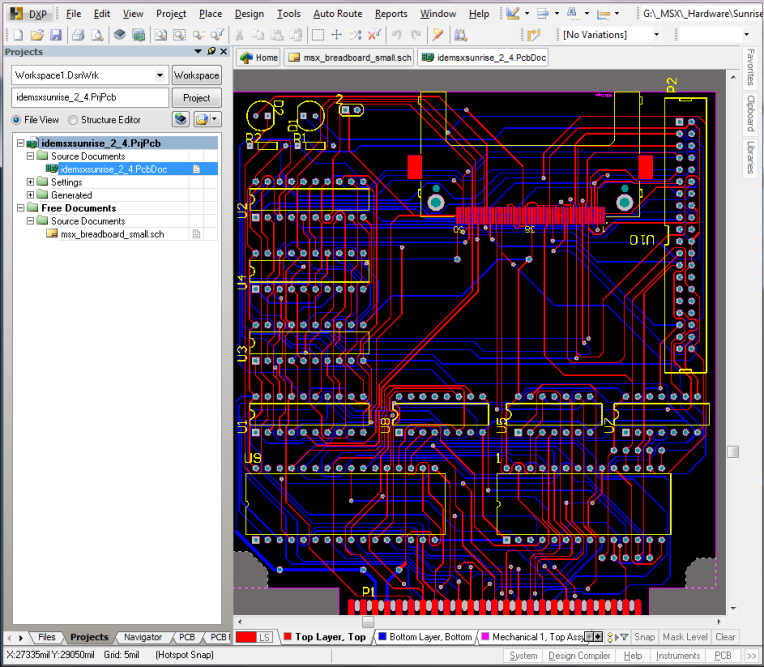Viewport: 764px width, 667px height.
Task: Create a new document from toolbar
Action: click(19, 35)
